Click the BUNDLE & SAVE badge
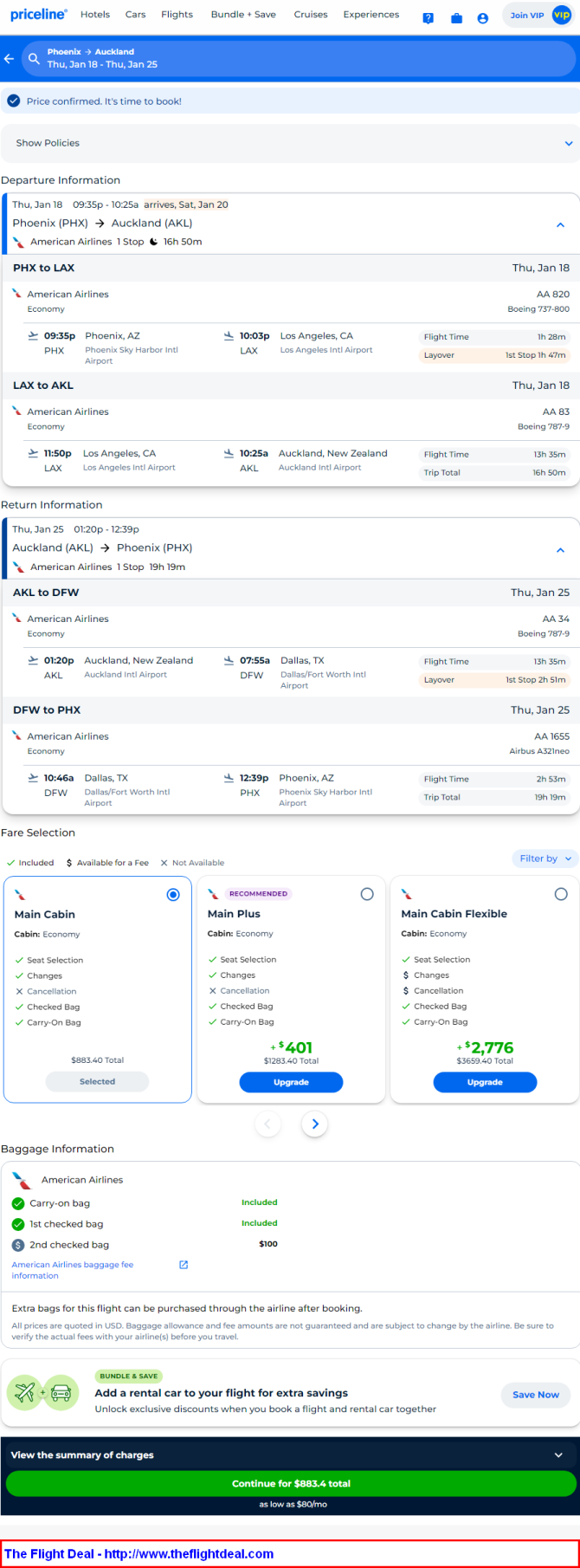The width and height of the screenshot is (580, 1568). [x=128, y=1376]
